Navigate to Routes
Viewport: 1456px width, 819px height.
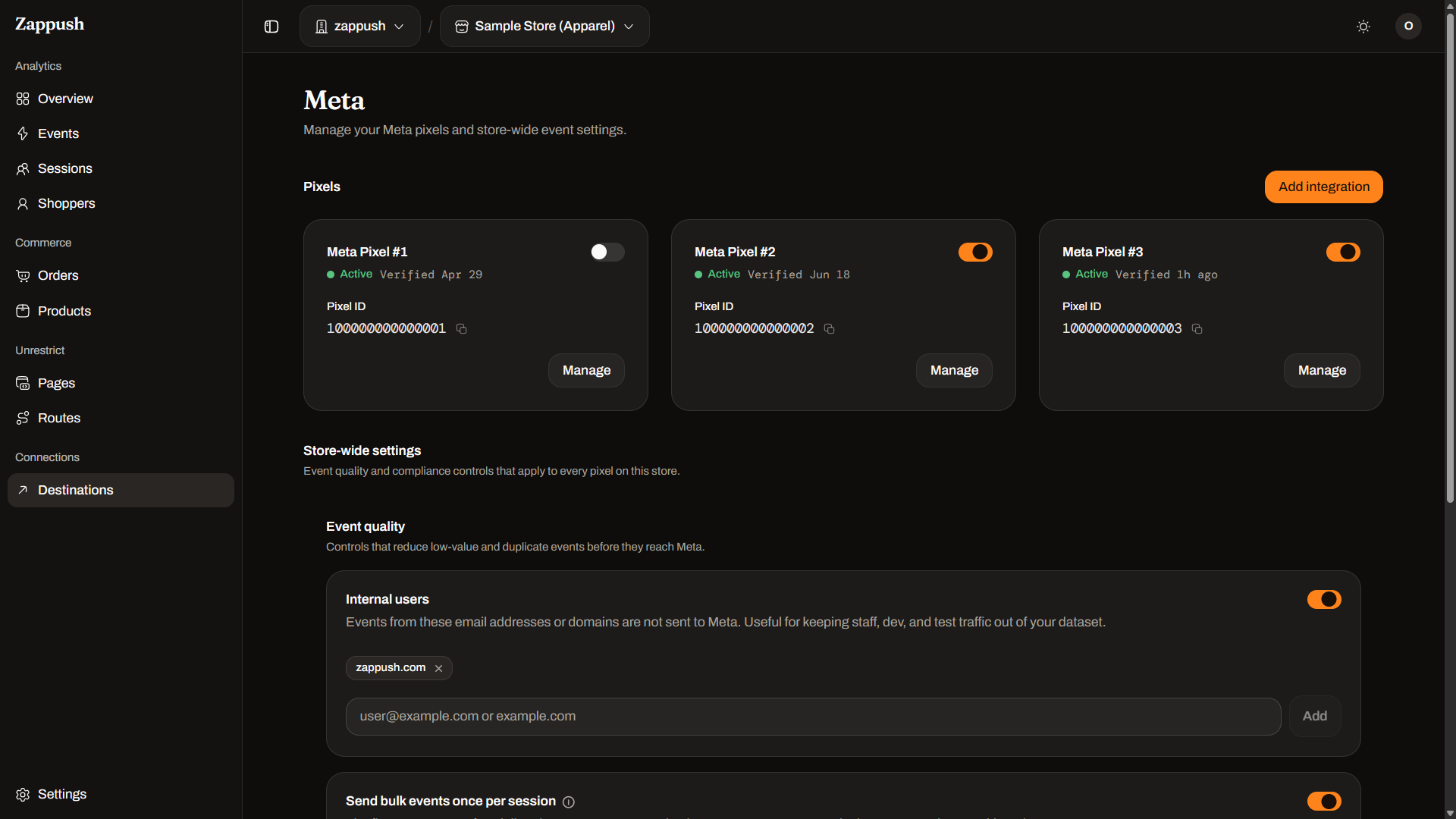tap(121, 419)
